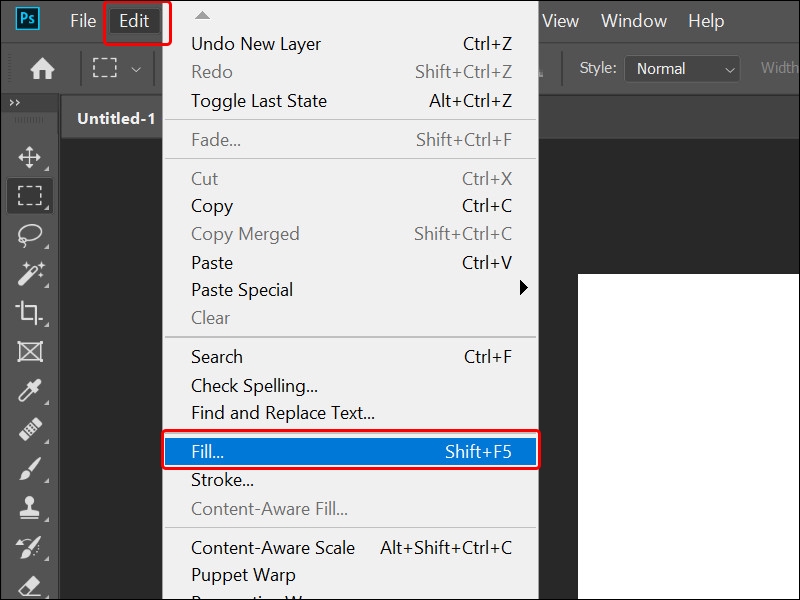Click the white document canvas

coord(688,436)
